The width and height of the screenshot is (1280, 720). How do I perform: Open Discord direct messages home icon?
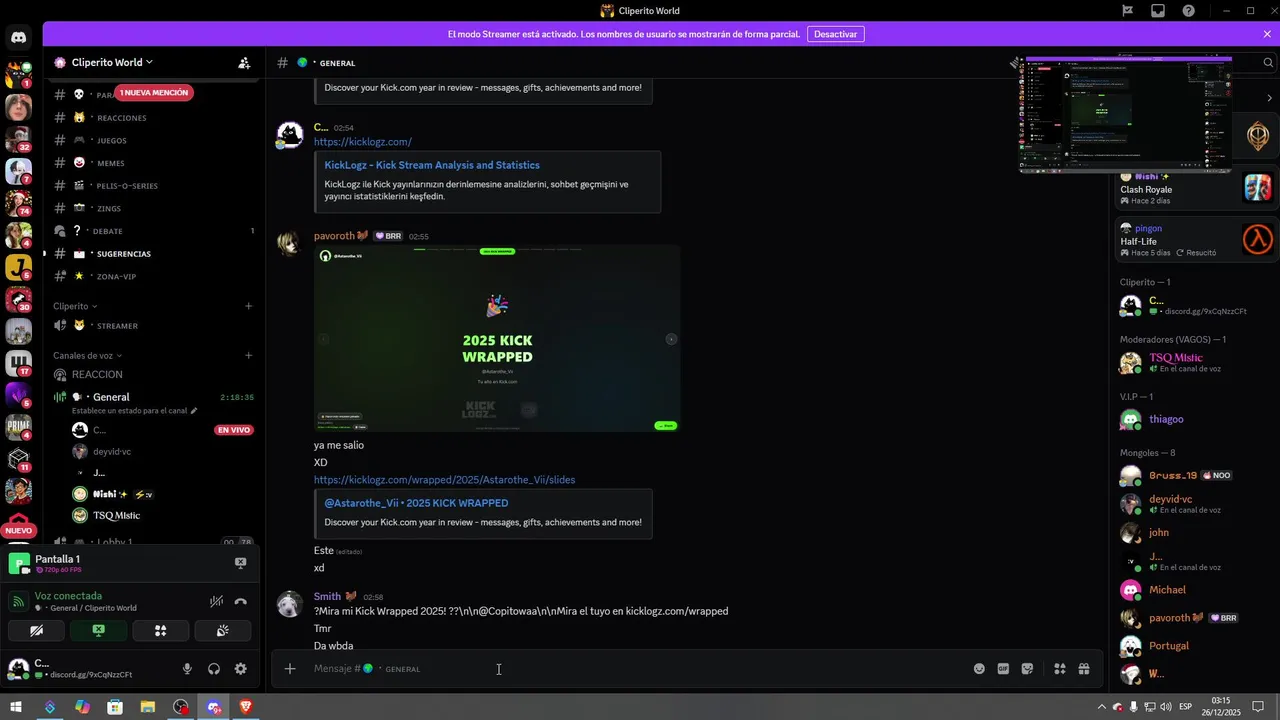click(19, 38)
